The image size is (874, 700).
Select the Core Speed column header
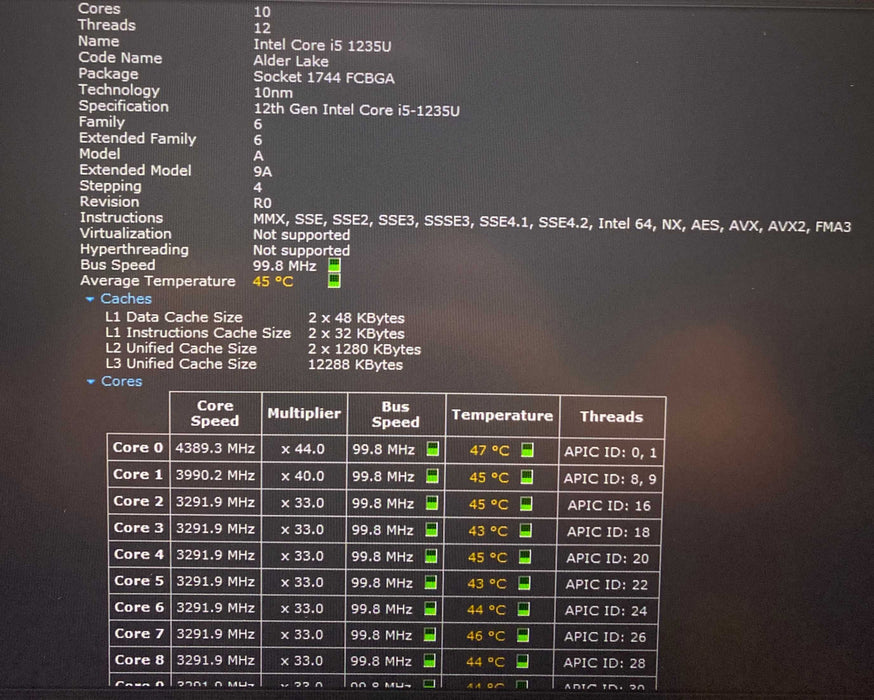tap(215, 413)
